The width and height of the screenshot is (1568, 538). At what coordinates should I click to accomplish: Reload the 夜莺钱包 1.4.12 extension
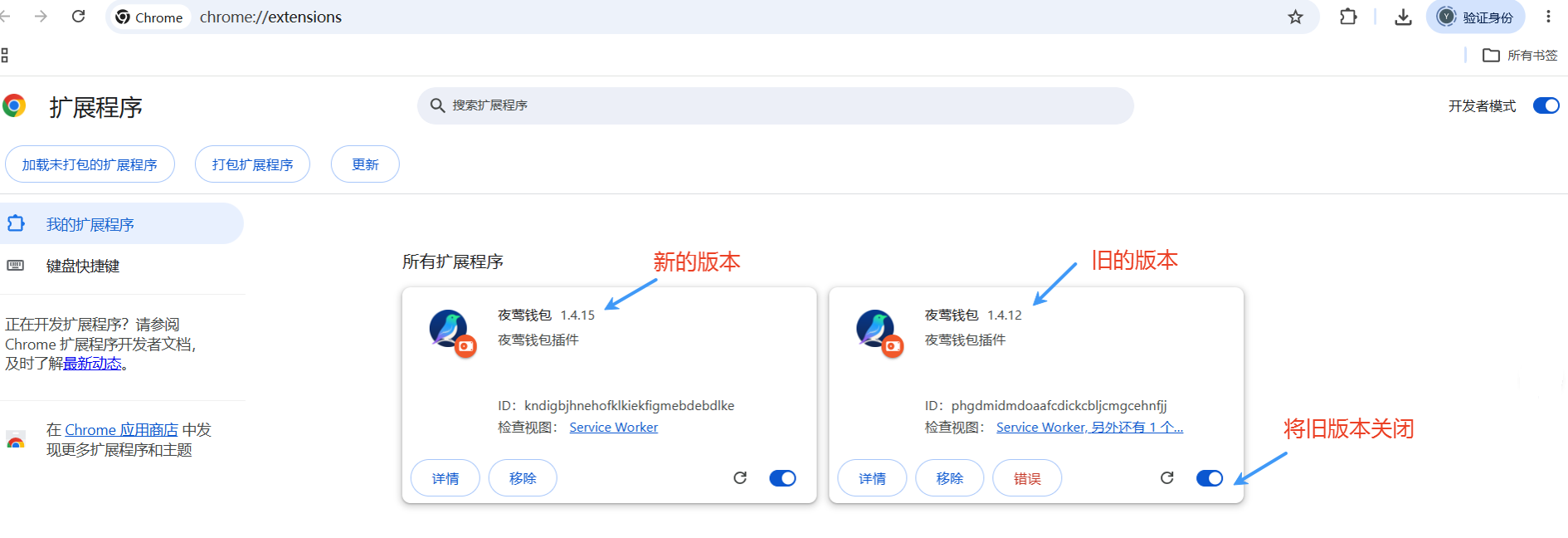1166,477
